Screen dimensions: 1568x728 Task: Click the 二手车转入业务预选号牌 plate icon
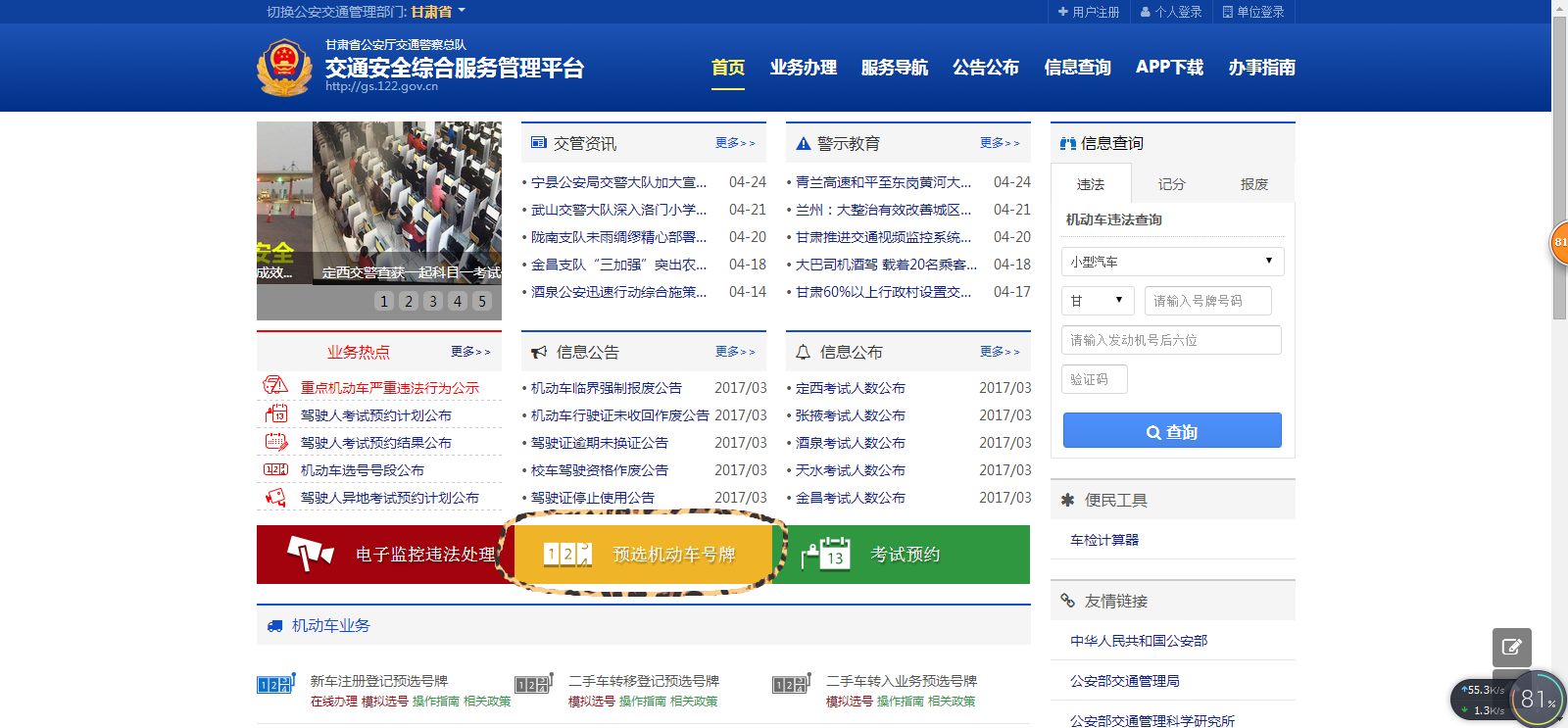pyautogui.click(x=792, y=683)
